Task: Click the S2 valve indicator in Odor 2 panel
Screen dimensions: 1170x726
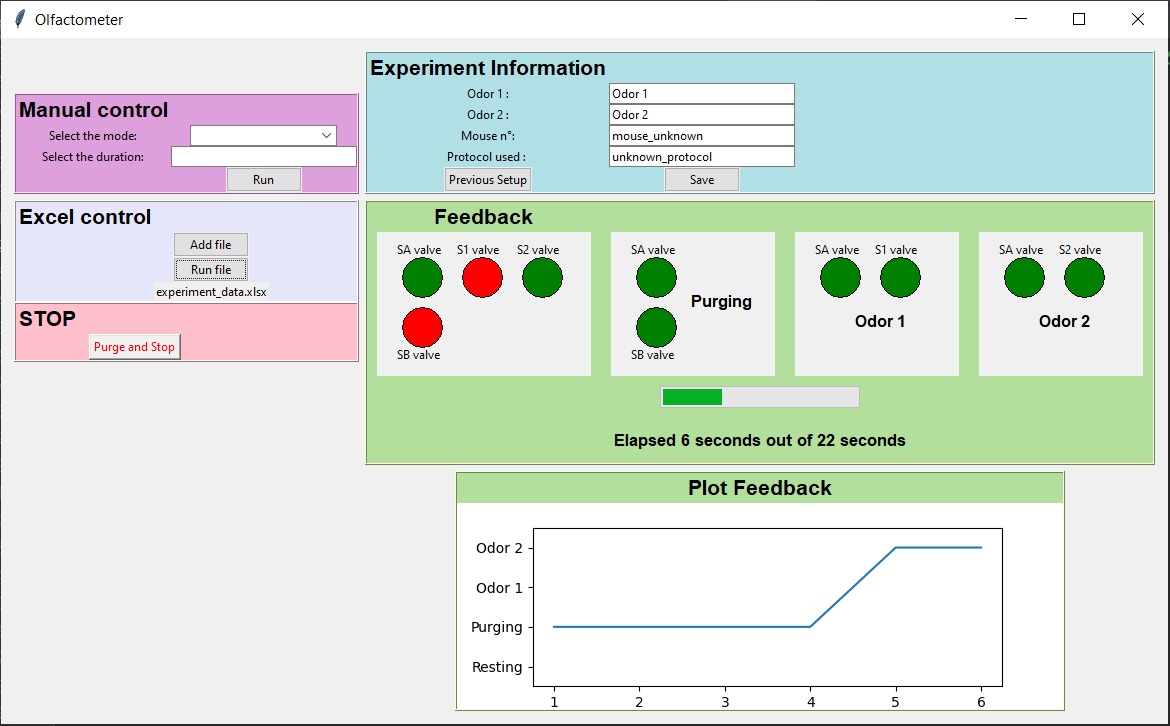Action: click(1084, 278)
